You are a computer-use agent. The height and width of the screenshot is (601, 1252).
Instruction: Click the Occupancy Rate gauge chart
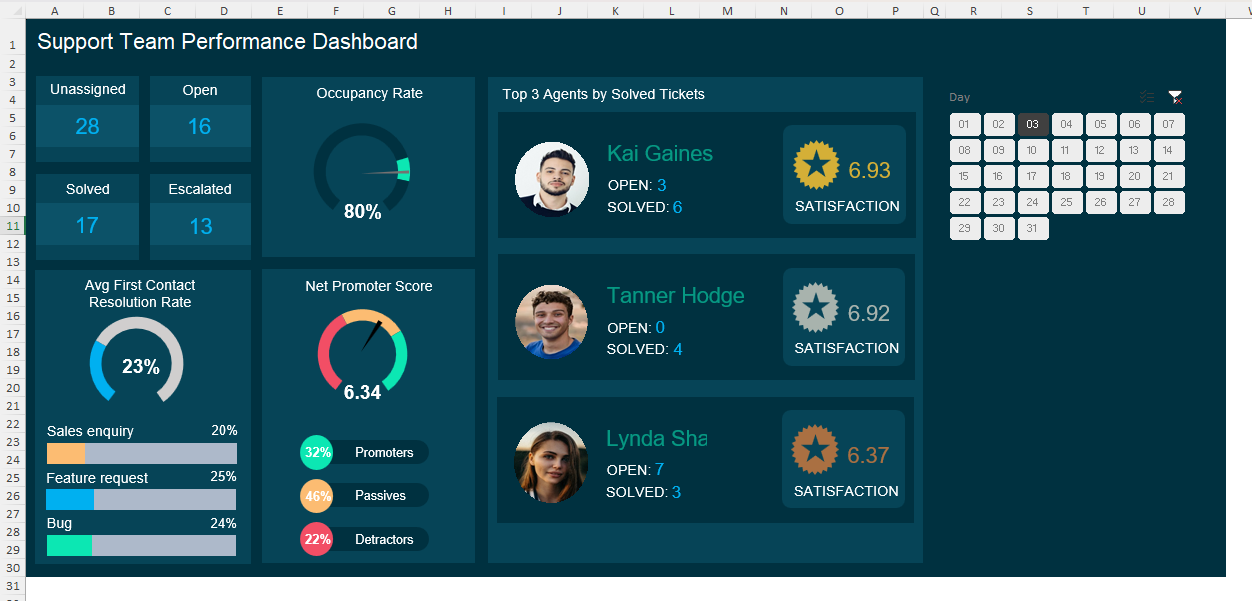point(362,168)
